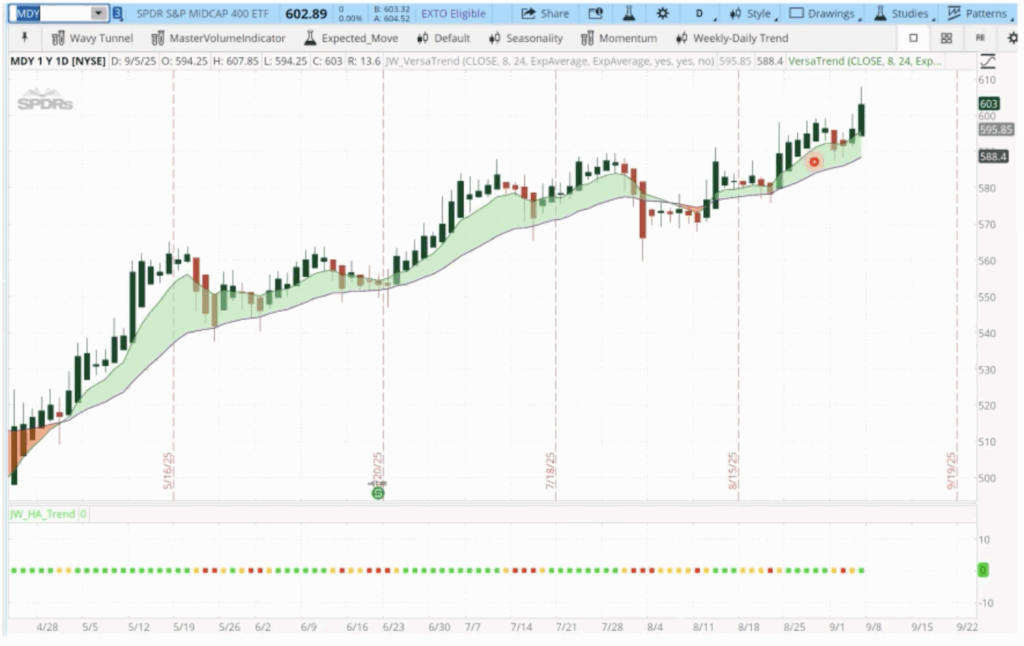Image resolution: width=1024 pixels, height=646 pixels.
Task: Click the symbol link color clipboard icon
Action: 117,13
